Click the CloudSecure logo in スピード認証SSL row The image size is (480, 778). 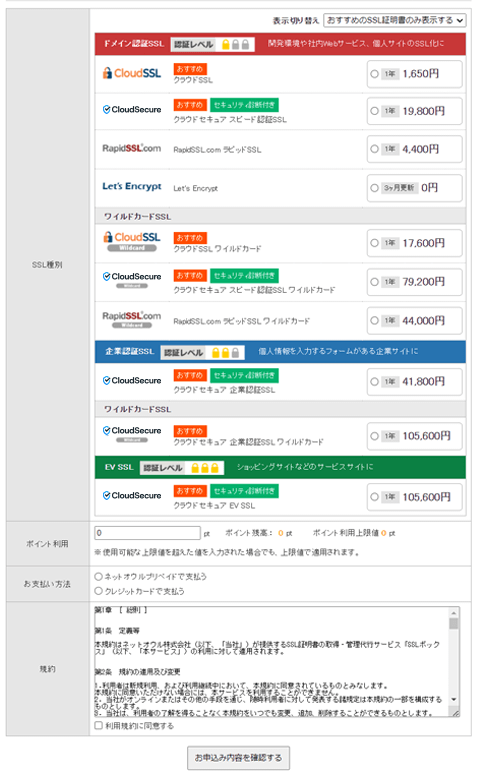click(132, 110)
